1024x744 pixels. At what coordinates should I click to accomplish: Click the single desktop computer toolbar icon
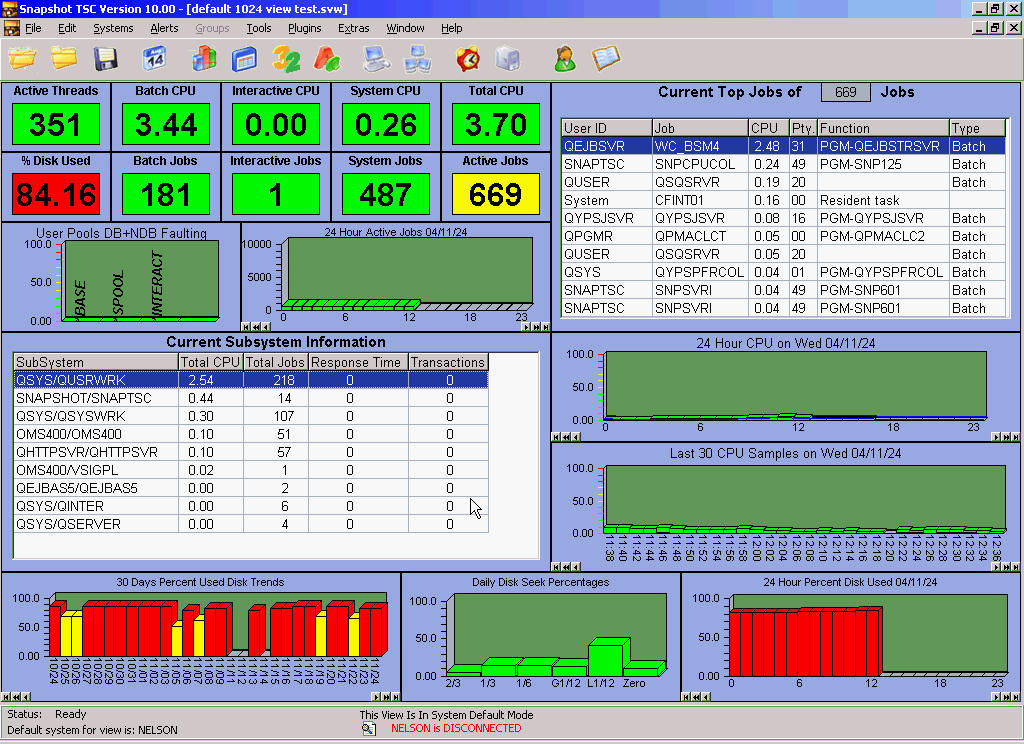(x=376, y=59)
